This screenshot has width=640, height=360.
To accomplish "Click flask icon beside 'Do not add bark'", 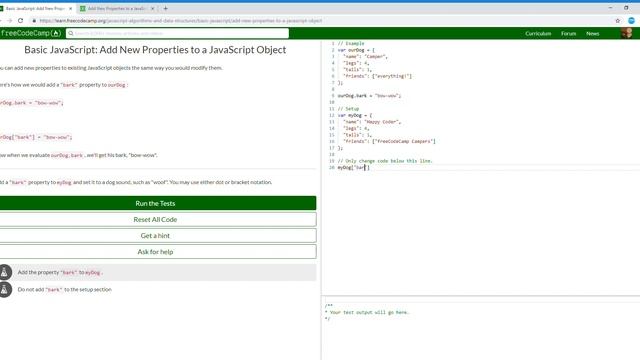I will 5,290.
